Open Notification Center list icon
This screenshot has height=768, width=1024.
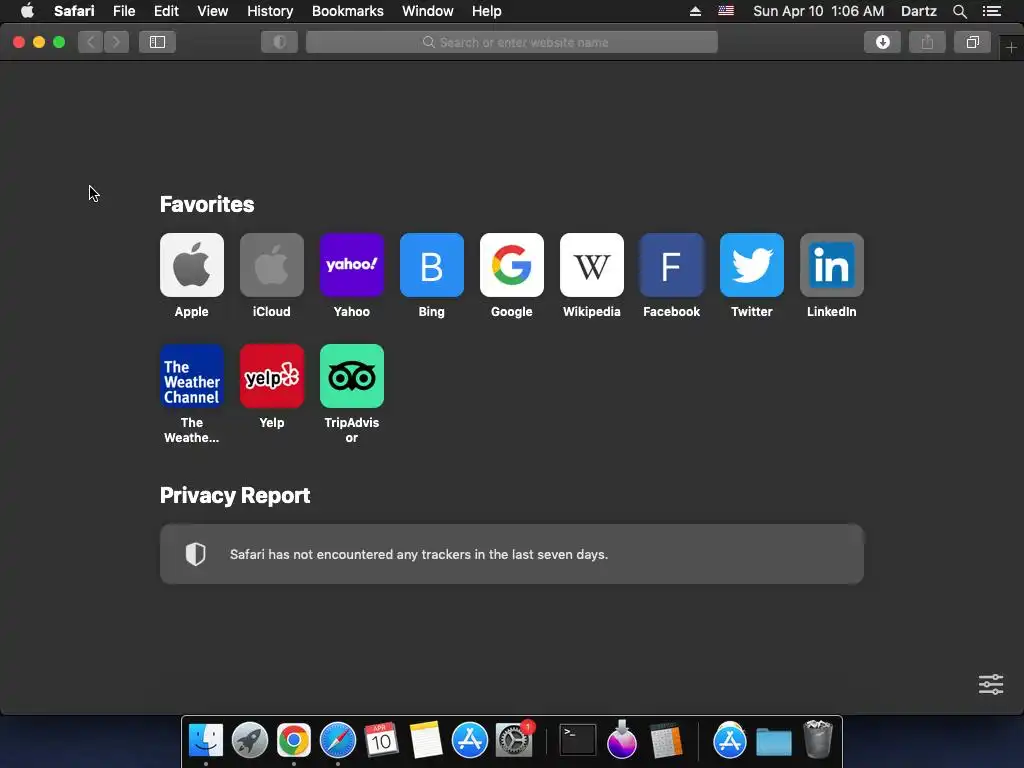click(991, 11)
